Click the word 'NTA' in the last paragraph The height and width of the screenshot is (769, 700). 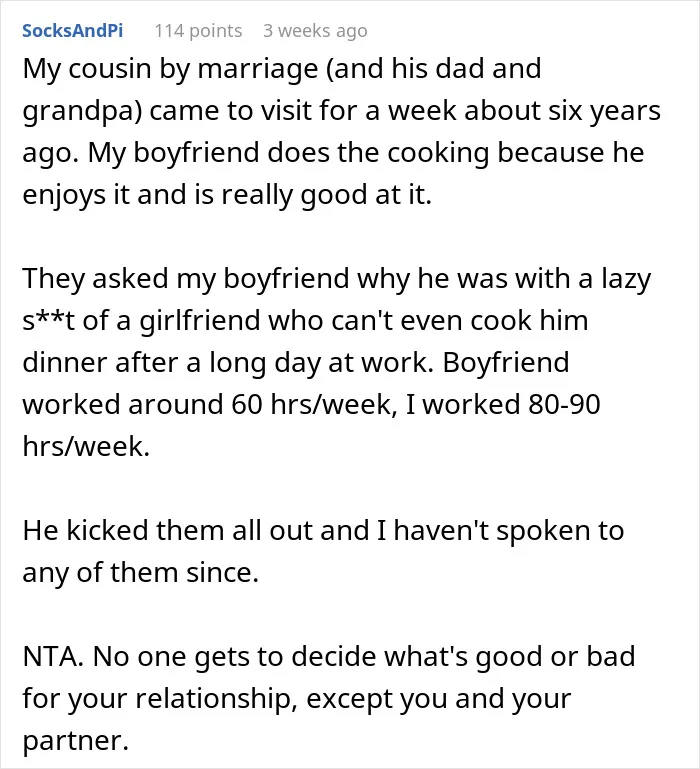pyautogui.click(x=50, y=656)
